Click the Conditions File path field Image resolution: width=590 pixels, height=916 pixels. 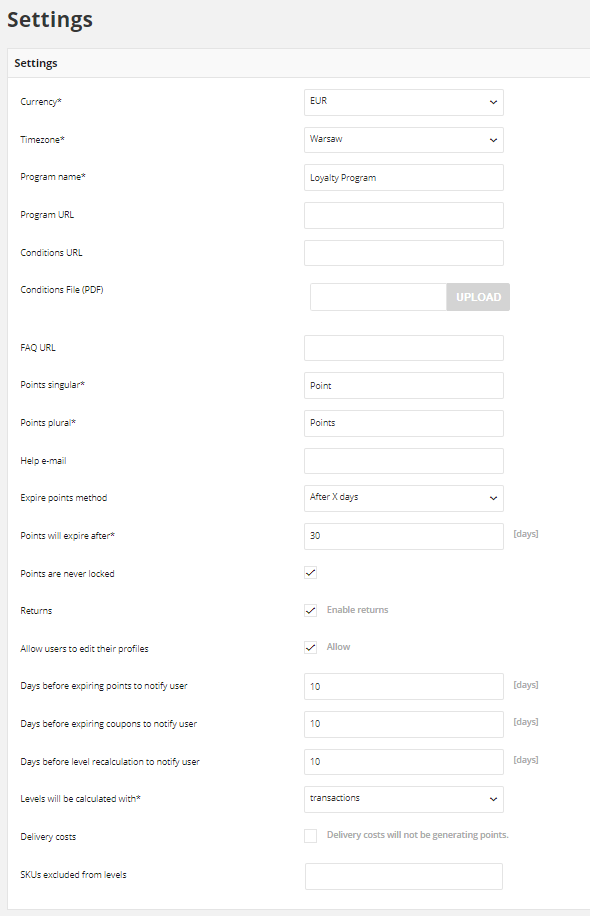click(x=379, y=297)
